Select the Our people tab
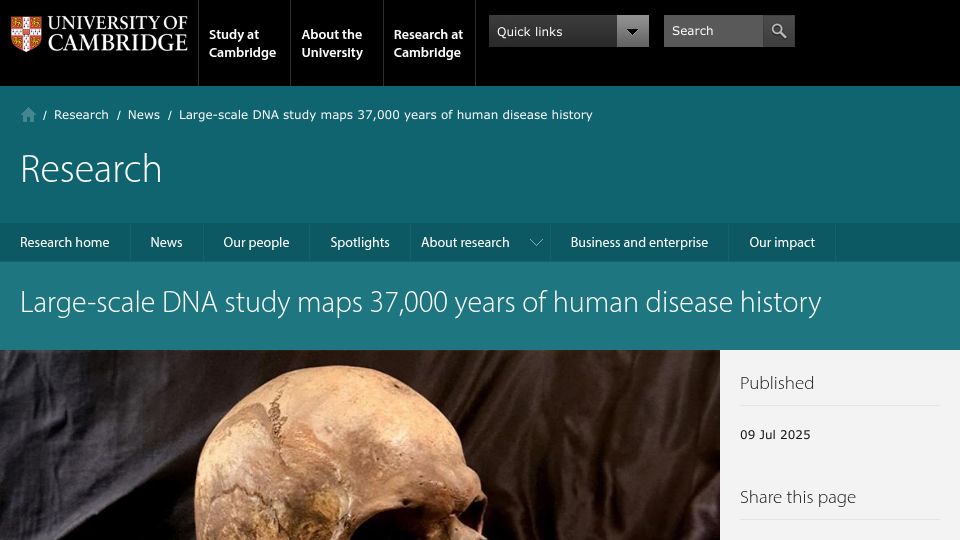The image size is (960, 540). pos(257,242)
